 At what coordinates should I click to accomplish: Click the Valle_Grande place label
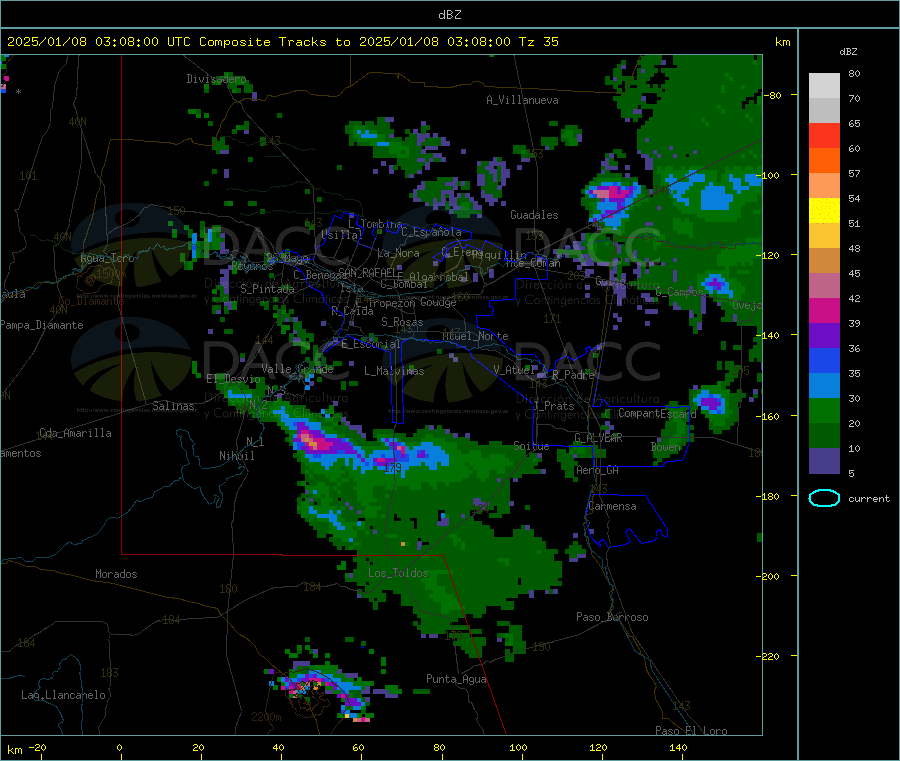297,368
